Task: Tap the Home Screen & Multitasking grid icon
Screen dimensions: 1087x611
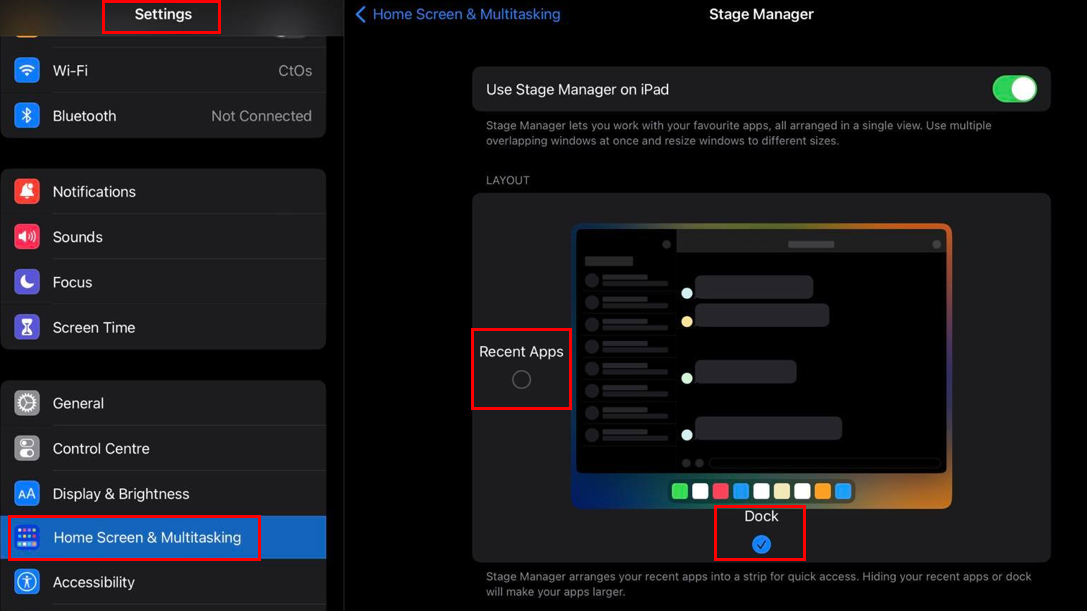Action: [x=27, y=537]
